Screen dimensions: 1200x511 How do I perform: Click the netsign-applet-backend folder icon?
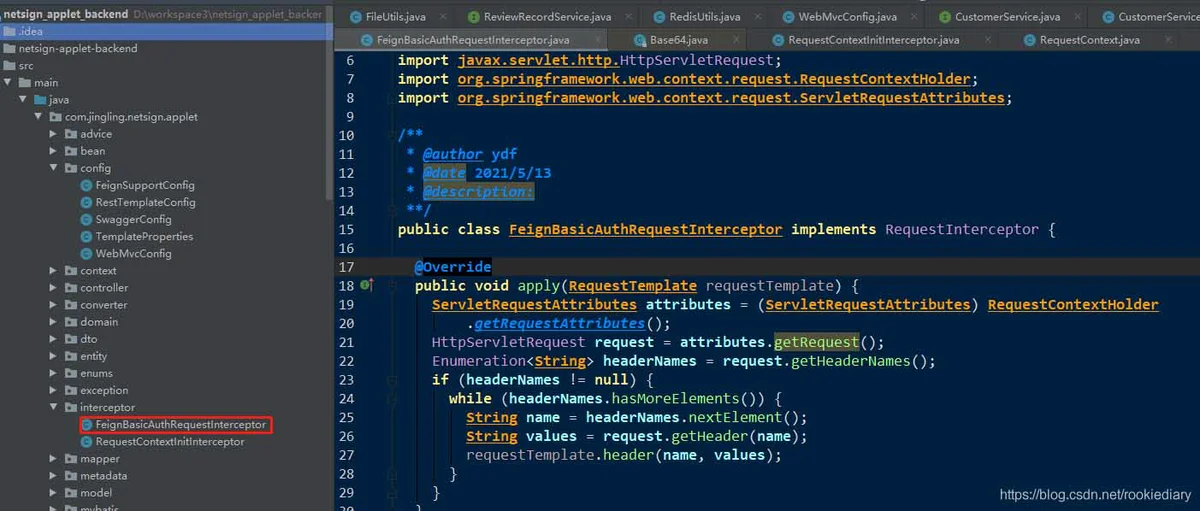pos(9,49)
